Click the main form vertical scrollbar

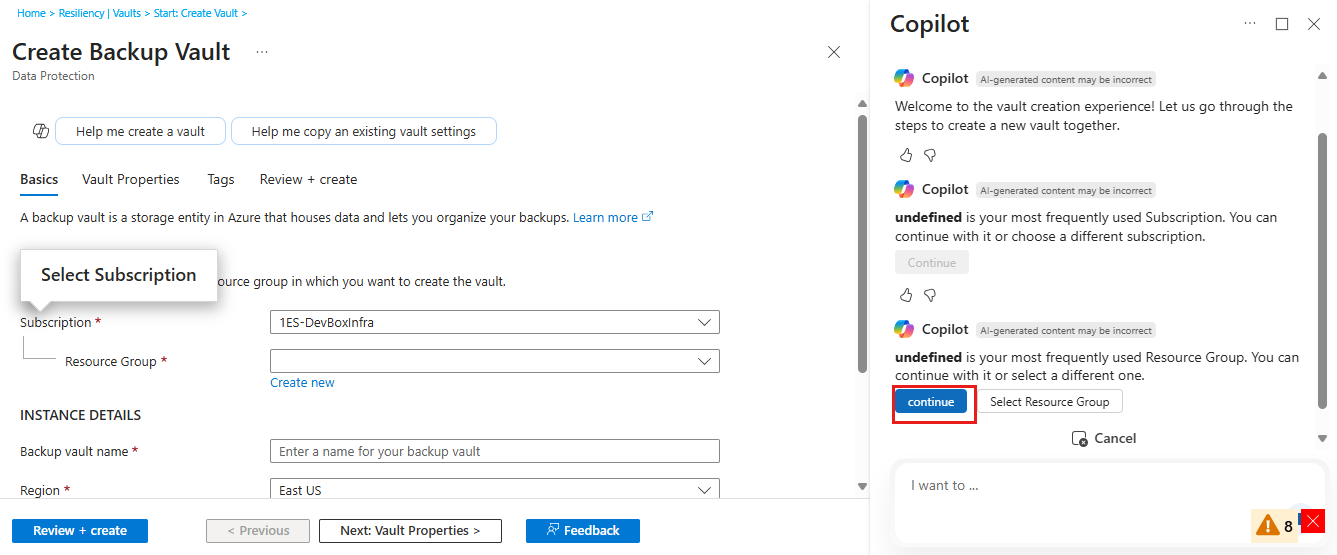click(x=862, y=240)
